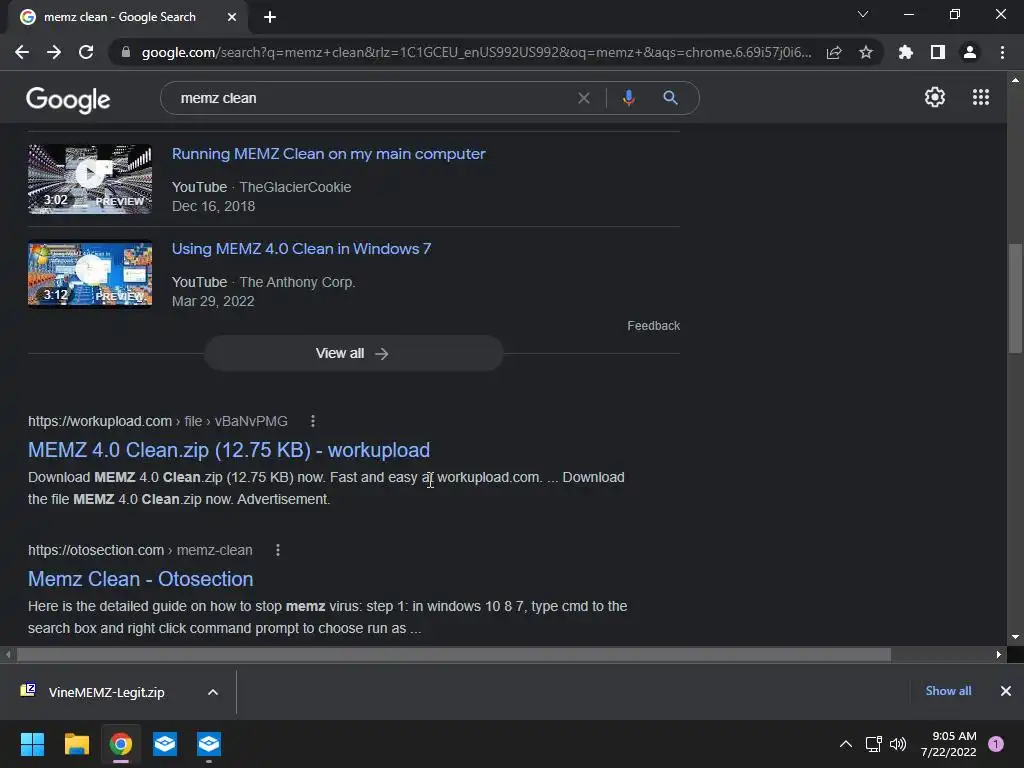
Task: Select the address bar URL
Action: point(476,52)
